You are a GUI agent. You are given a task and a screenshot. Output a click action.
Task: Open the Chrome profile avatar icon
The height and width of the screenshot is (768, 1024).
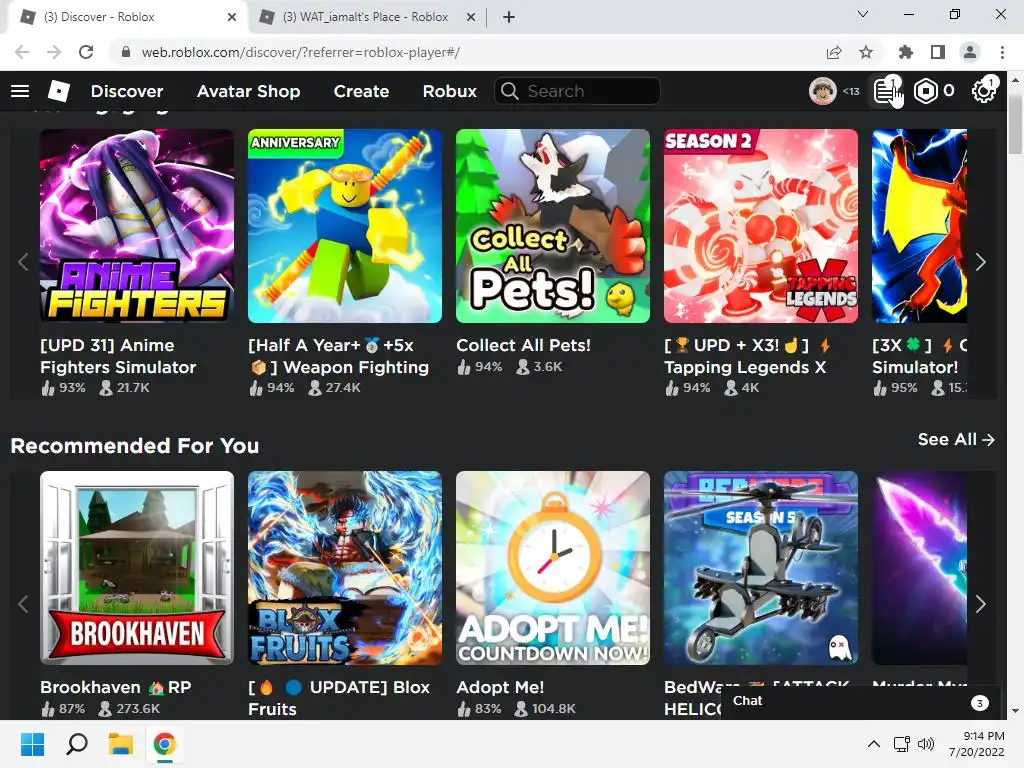pos(970,52)
